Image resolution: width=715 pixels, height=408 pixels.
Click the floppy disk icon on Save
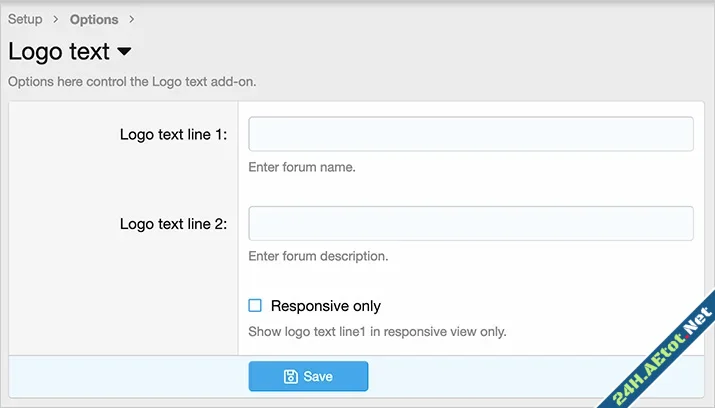(x=290, y=377)
